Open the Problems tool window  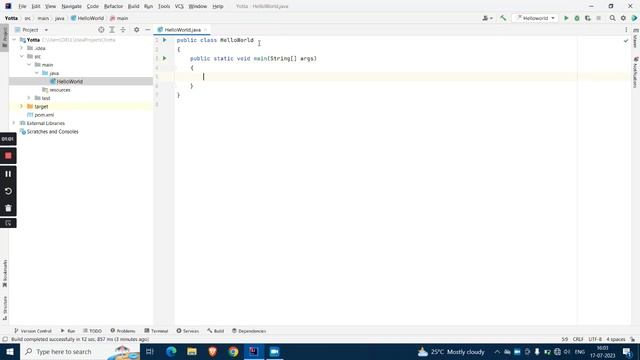pos(123,331)
